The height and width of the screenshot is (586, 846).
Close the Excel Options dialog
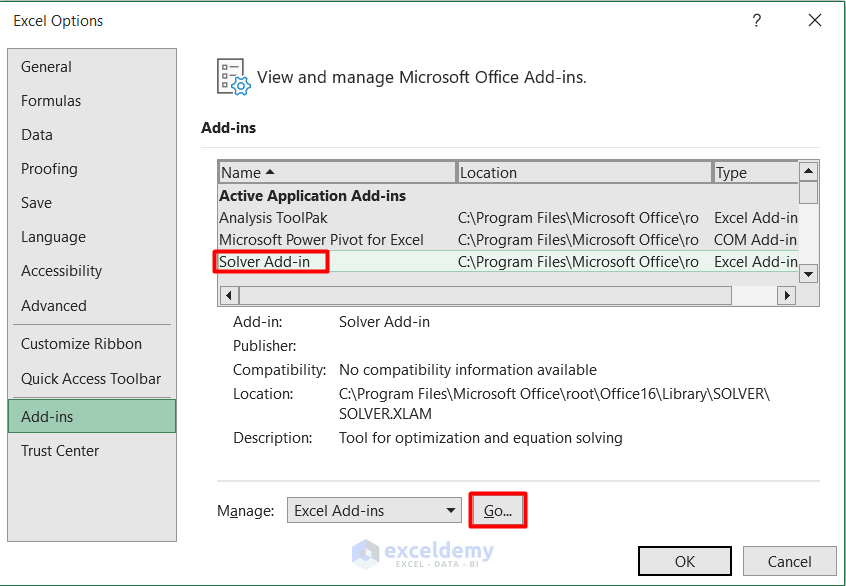815,20
